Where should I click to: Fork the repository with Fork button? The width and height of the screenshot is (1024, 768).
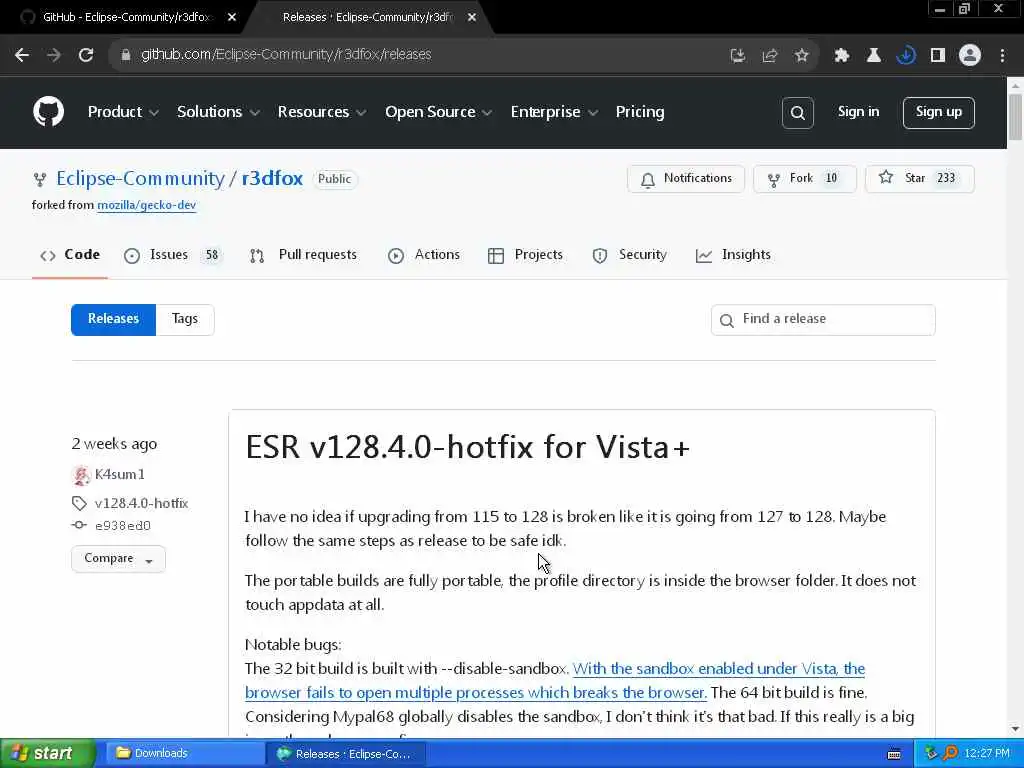[805, 179]
